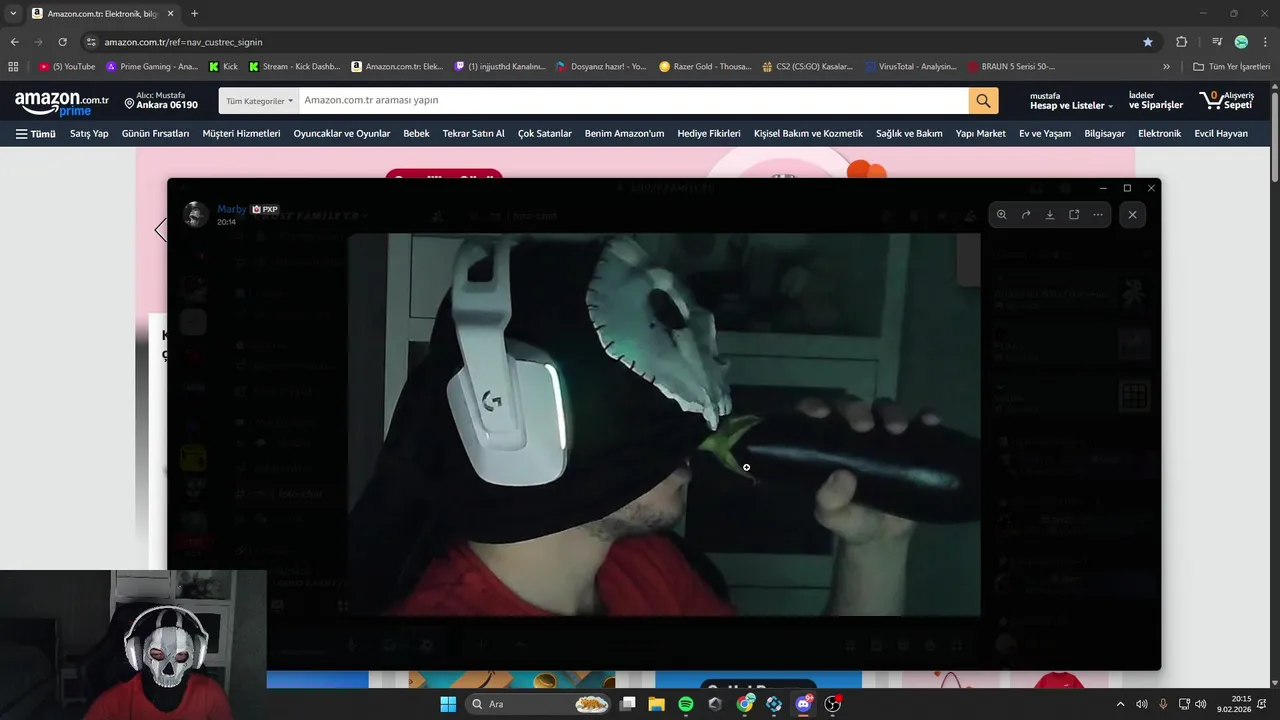Open Hediye Fikirleri
The width and height of the screenshot is (1280, 720).
pyautogui.click(x=709, y=133)
